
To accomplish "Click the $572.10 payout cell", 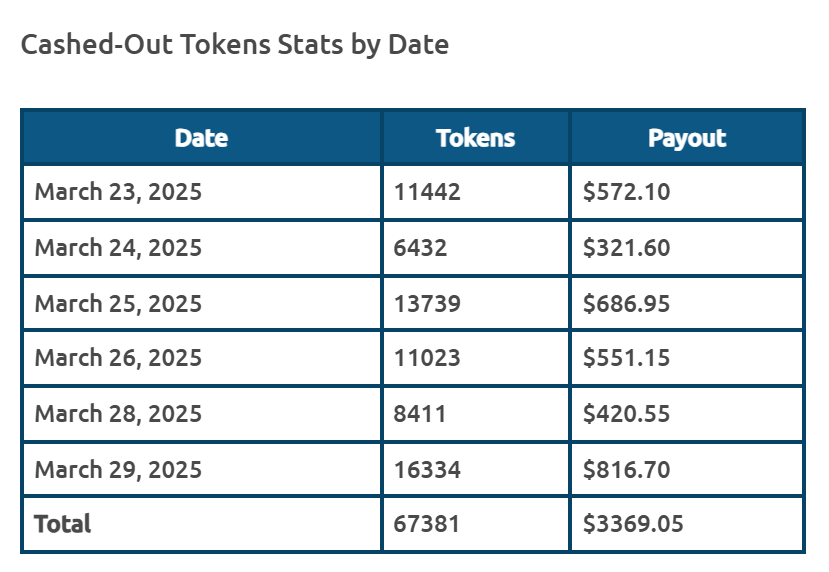I will (x=687, y=192).
